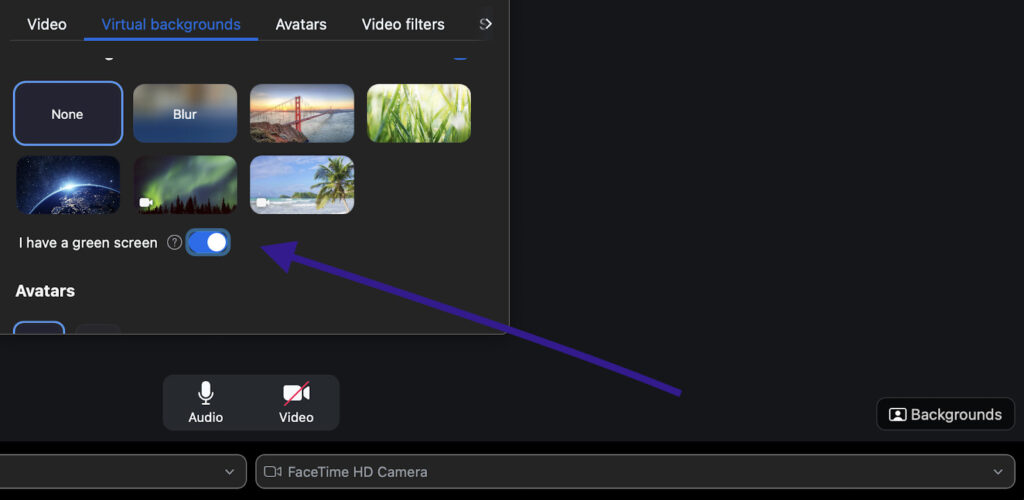The height and width of the screenshot is (500, 1024).
Task: Go to the Video tab
Action: pyautogui.click(x=47, y=24)
